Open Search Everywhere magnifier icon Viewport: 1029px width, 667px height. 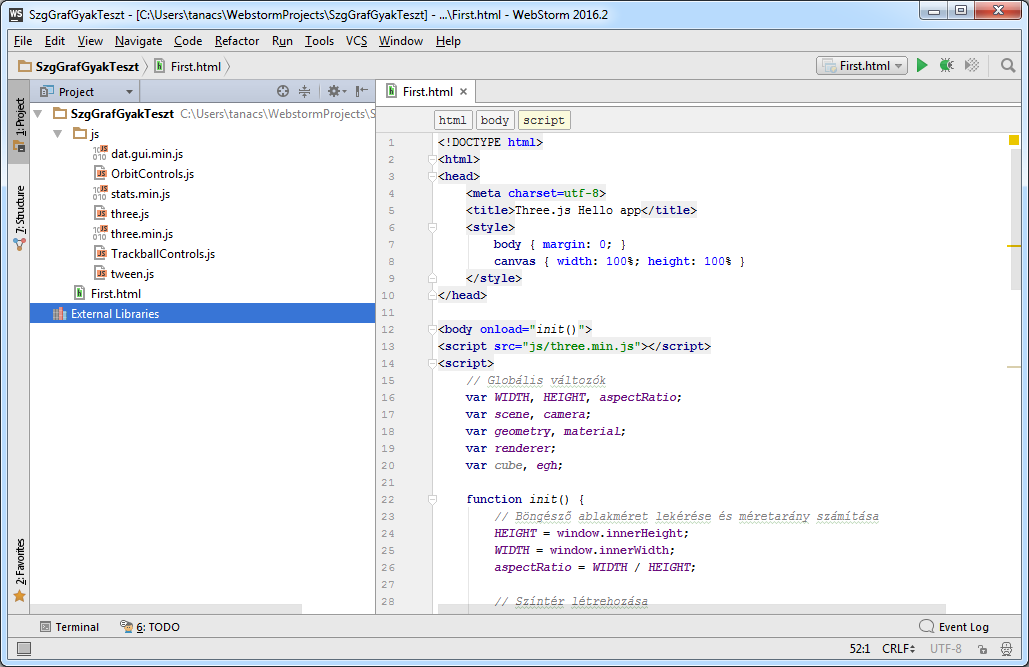1007,65
